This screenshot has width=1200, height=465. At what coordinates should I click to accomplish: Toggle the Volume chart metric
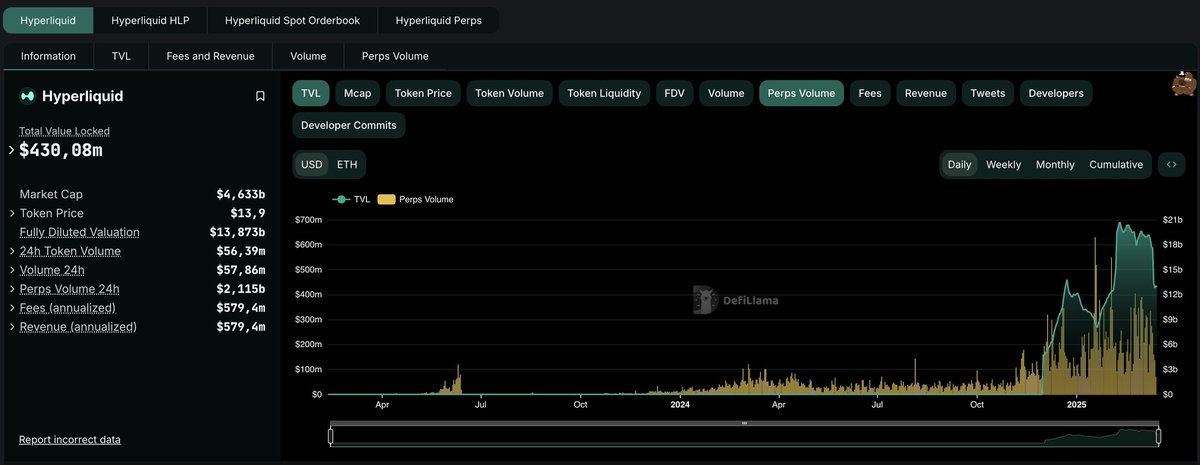(x=726, y=93)
